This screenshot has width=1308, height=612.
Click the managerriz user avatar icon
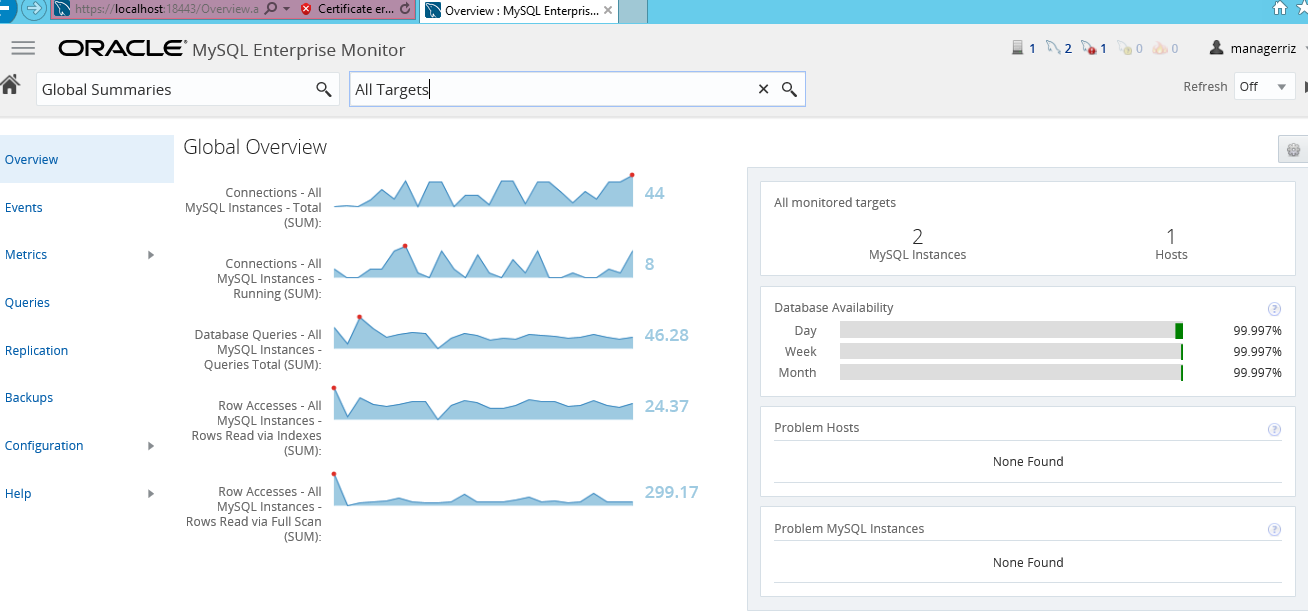(1217, 47)
